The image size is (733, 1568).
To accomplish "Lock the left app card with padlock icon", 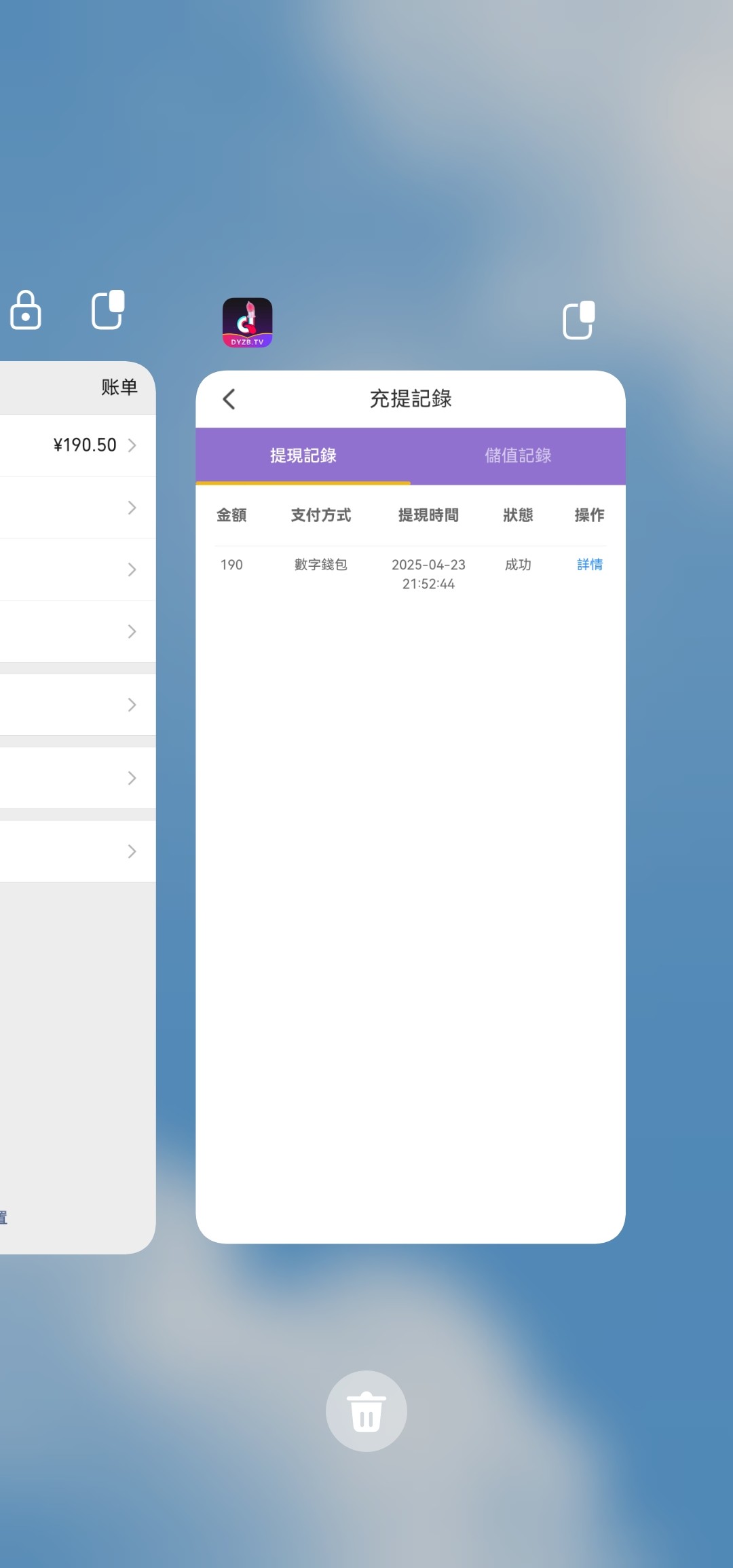I will point(26,310).
